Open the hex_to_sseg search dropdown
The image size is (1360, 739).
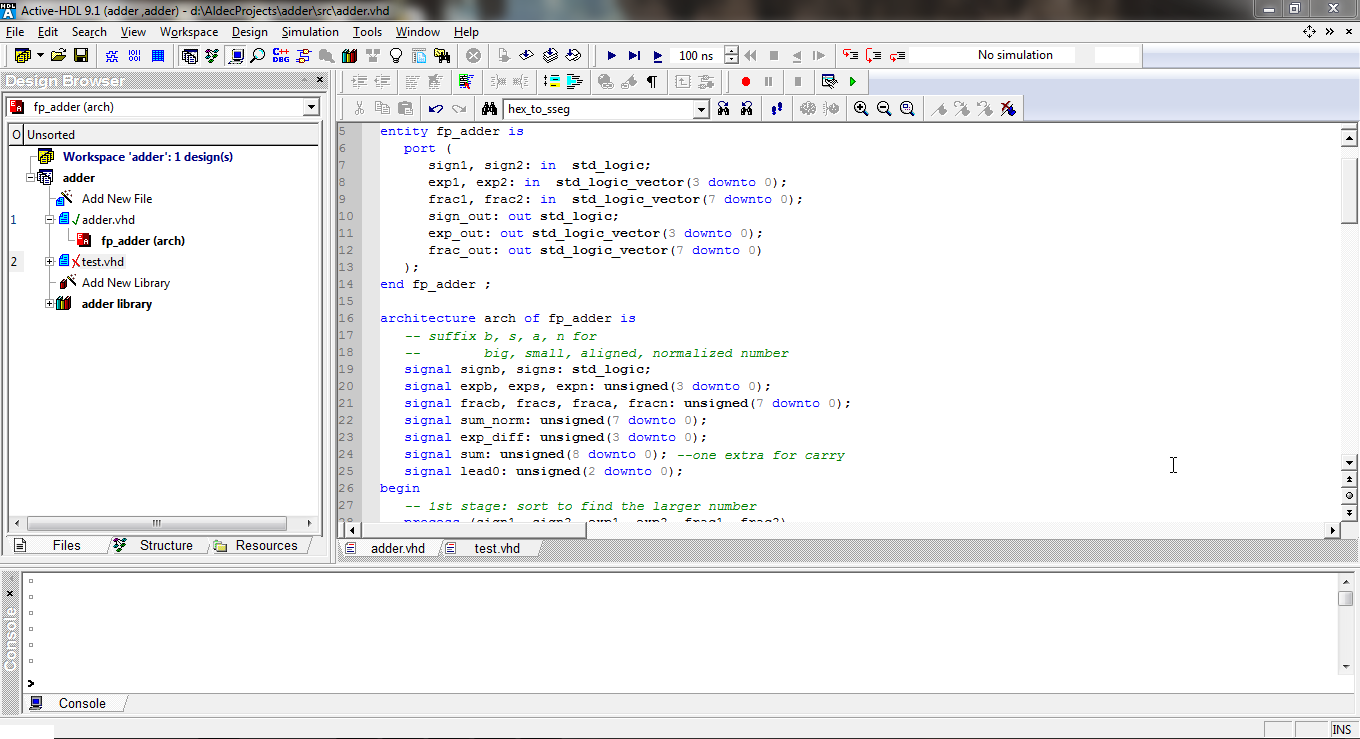701,108
